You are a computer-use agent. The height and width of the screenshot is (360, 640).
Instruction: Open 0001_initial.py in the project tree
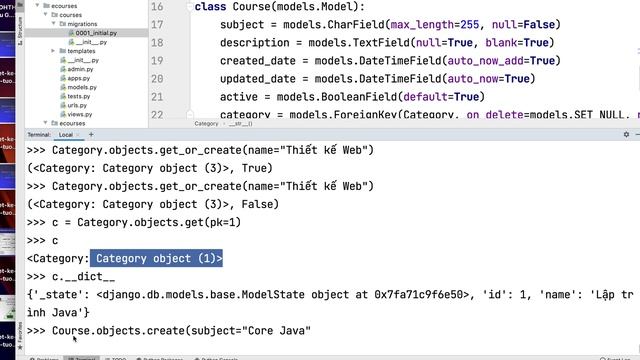(96, 33)
